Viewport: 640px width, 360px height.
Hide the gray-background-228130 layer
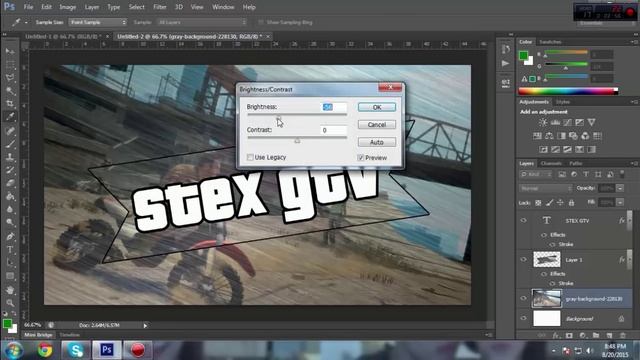524,298
